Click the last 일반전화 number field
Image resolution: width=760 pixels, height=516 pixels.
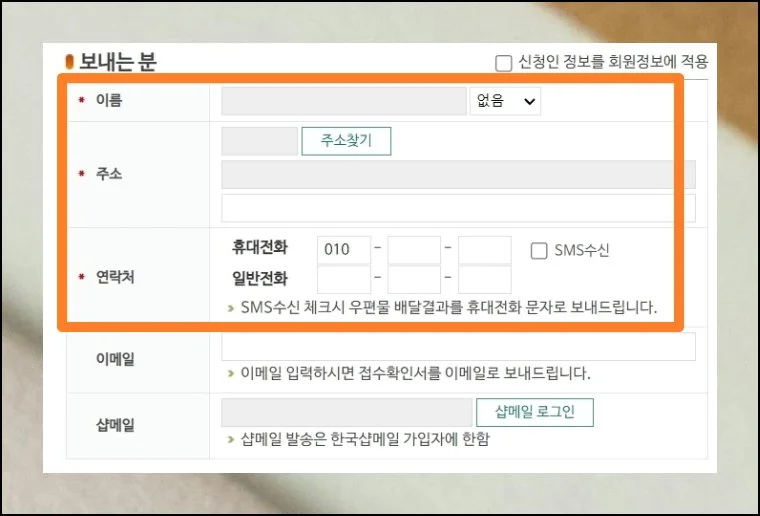[484, 279]
